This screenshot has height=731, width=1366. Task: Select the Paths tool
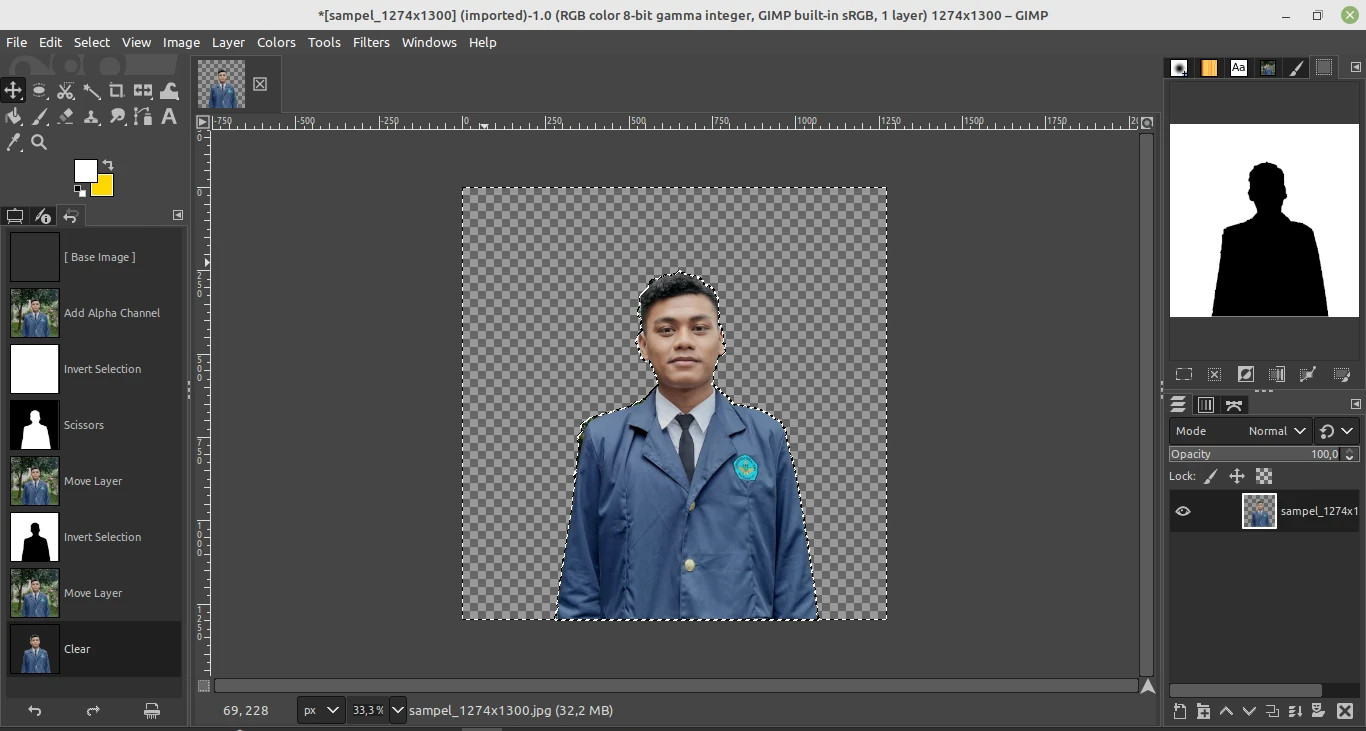pos(143,117)
